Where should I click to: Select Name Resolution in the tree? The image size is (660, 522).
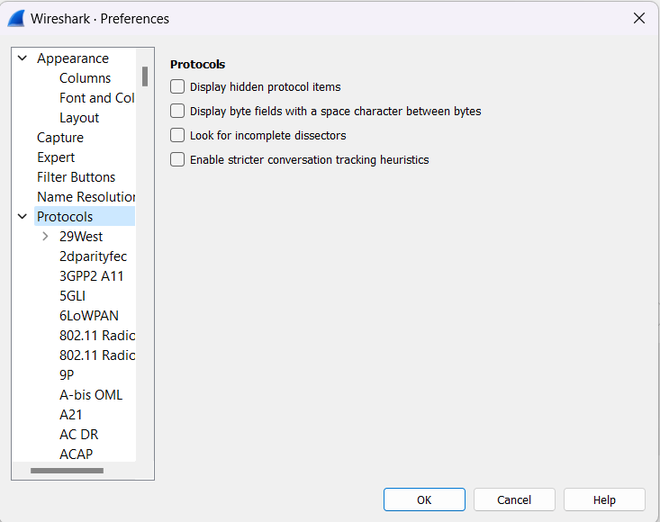[86, 197]
